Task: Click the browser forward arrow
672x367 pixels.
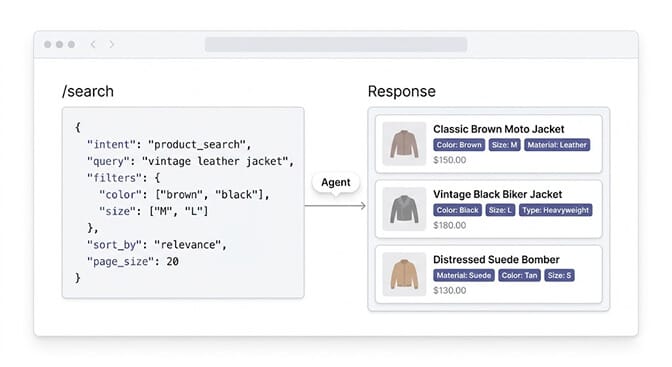Action: 111,44
